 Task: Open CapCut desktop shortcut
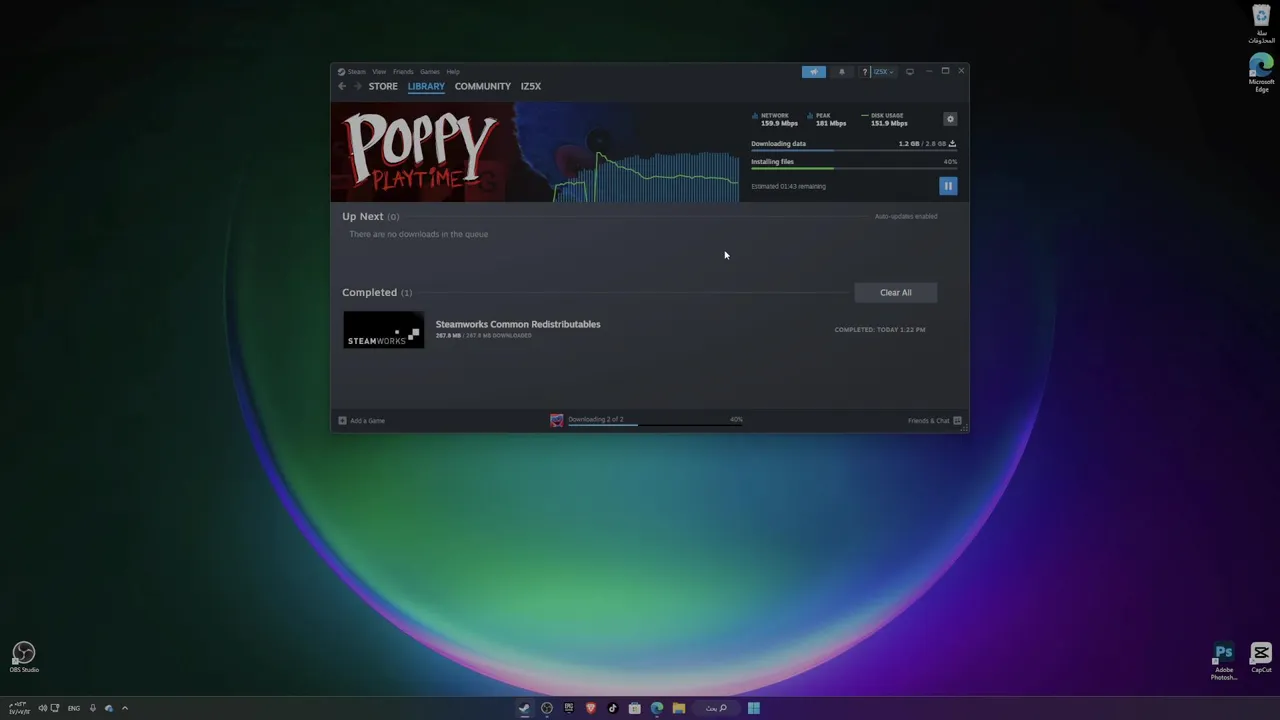(x=1261, y=658)
